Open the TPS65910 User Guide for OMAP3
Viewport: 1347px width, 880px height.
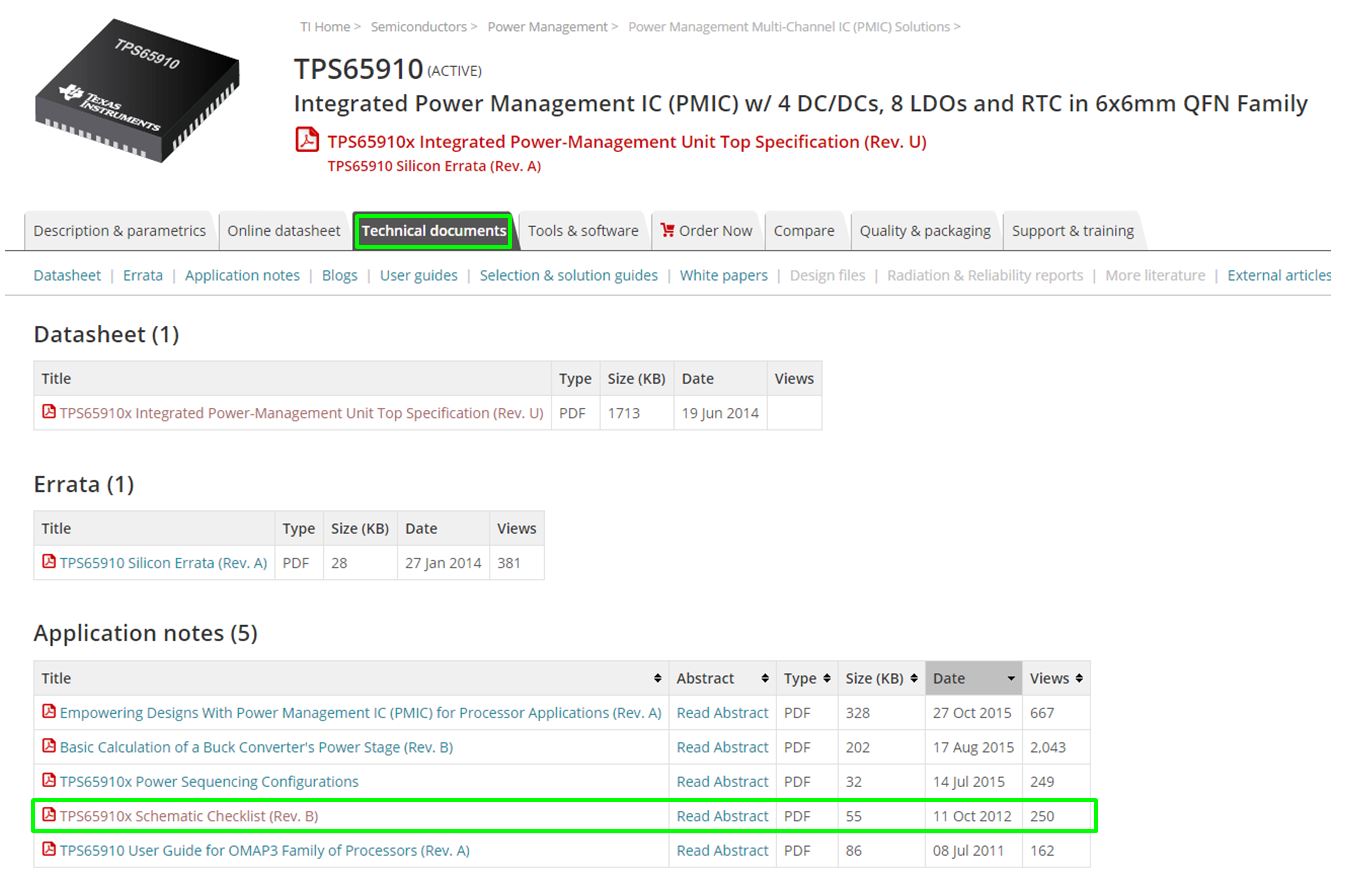[x=264, y=850]
